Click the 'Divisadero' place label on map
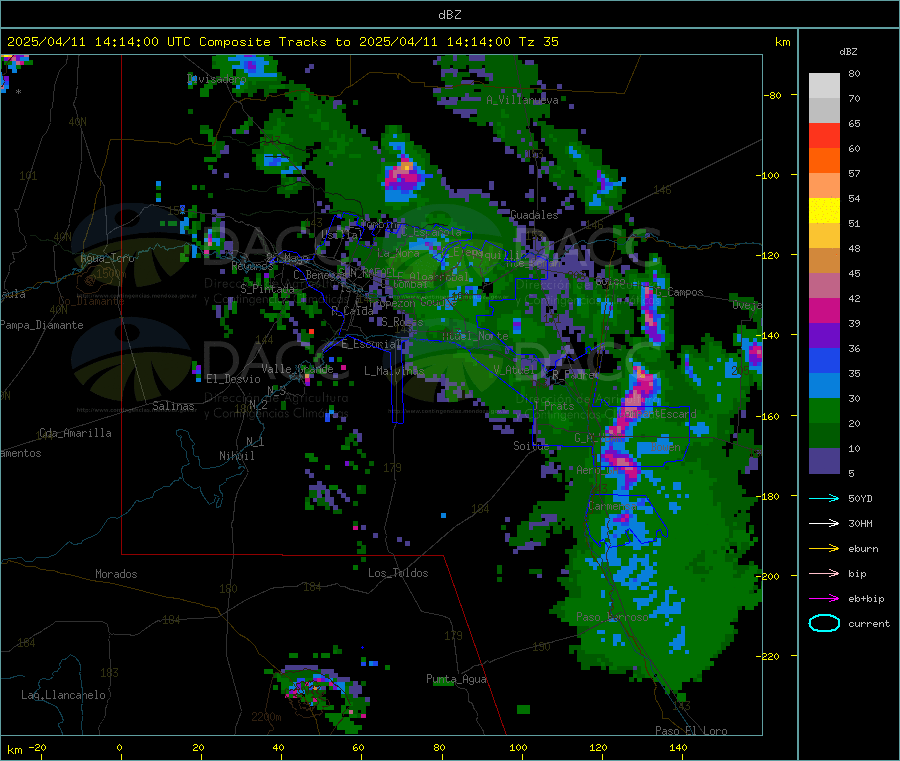The width and height of the screenshot is (900, 761). [216, 79]
